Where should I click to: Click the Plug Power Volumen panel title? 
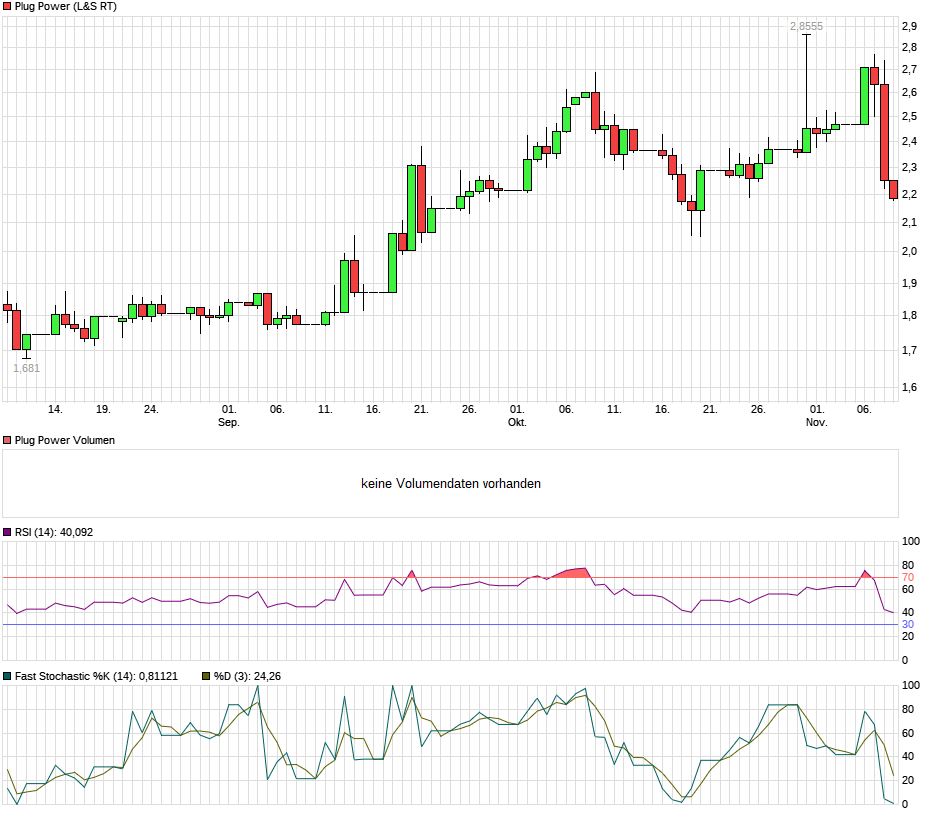click(x=64, y=440)
